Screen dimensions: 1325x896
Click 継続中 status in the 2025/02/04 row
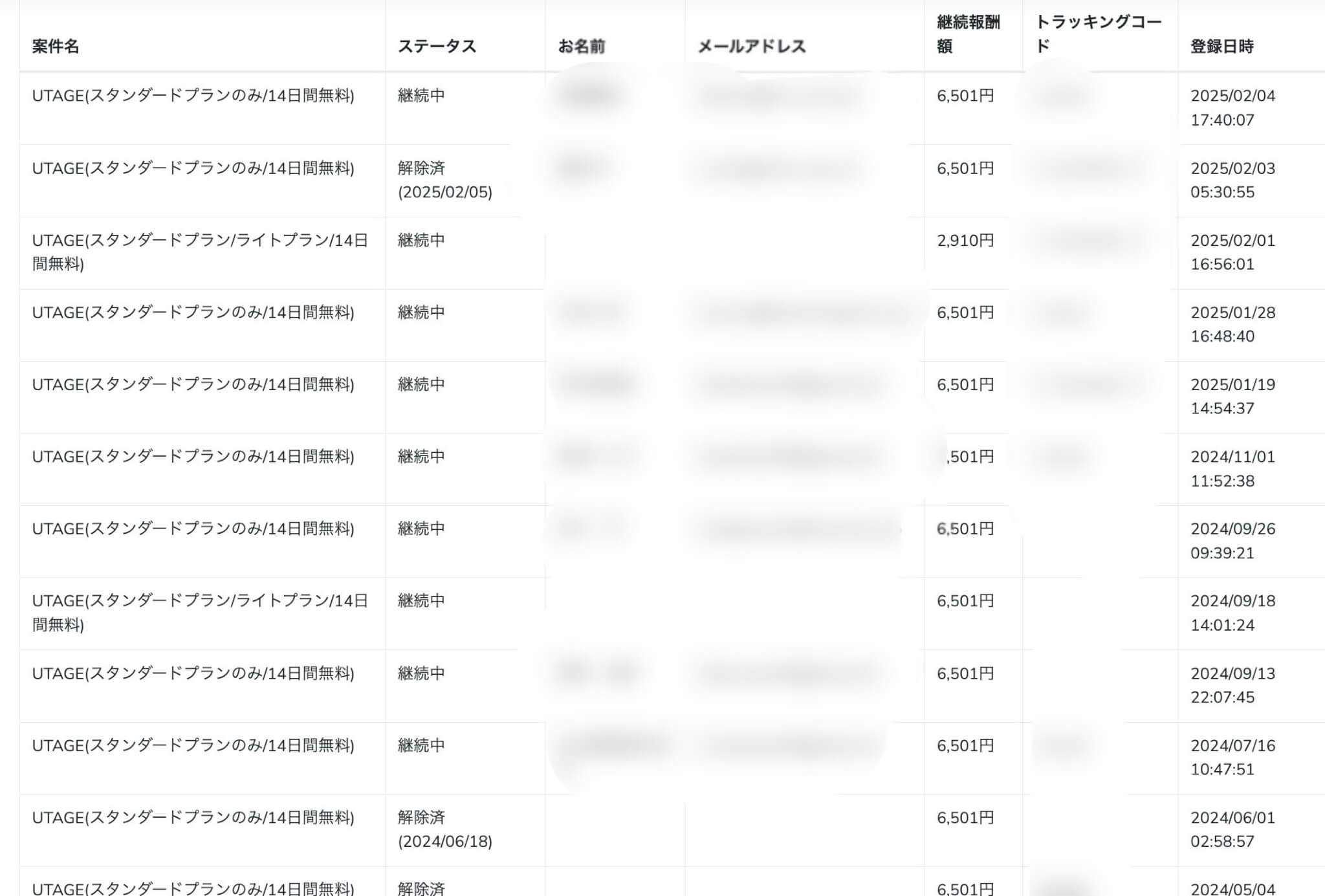tap(421, 95)
